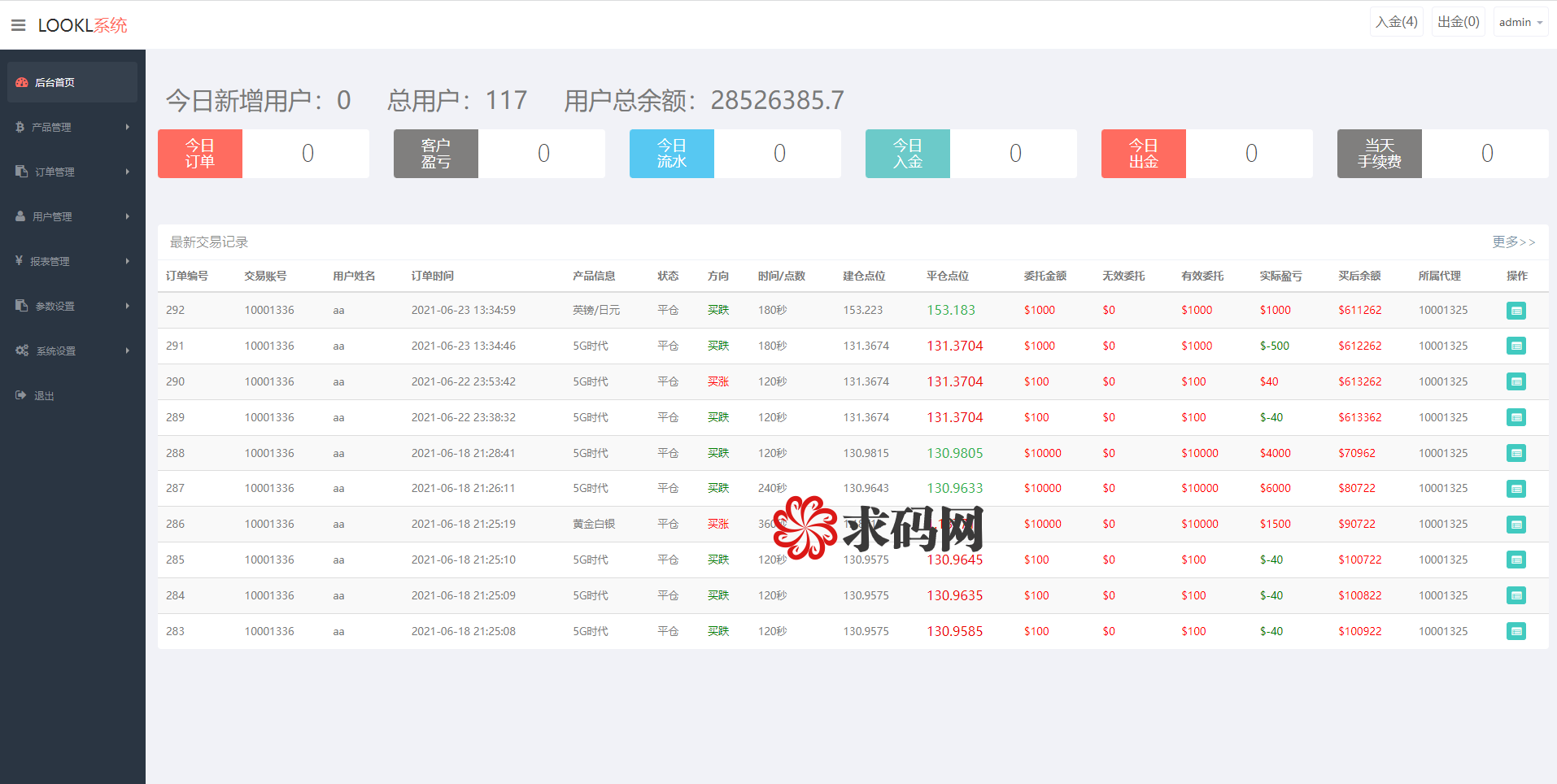Expand the 报表管理 submenu arrow

128,261
